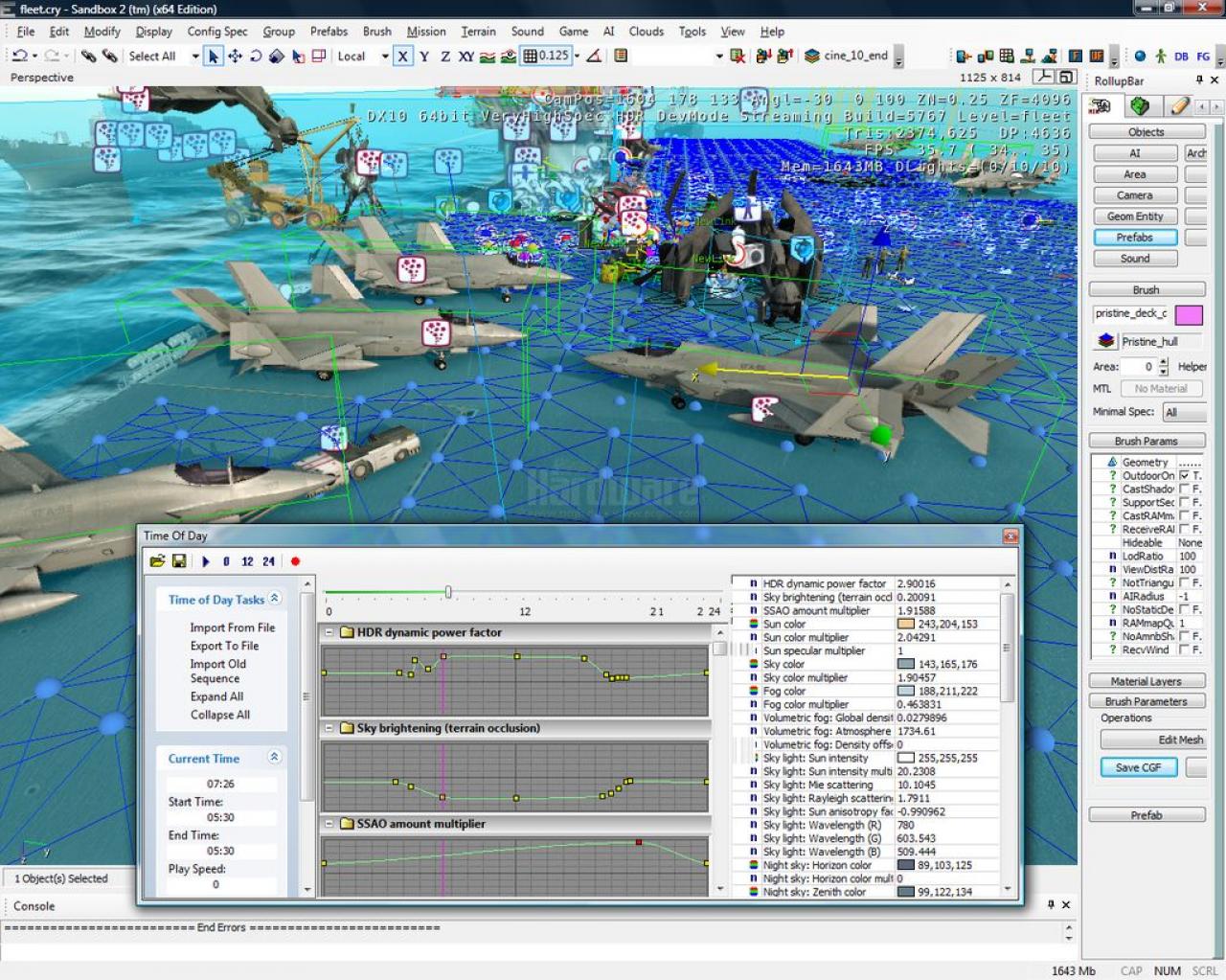Image resolution: width=1226 pixels, height=980 pixels.
Task: Collapse the Sky brightening graph section
Action: 329,728
